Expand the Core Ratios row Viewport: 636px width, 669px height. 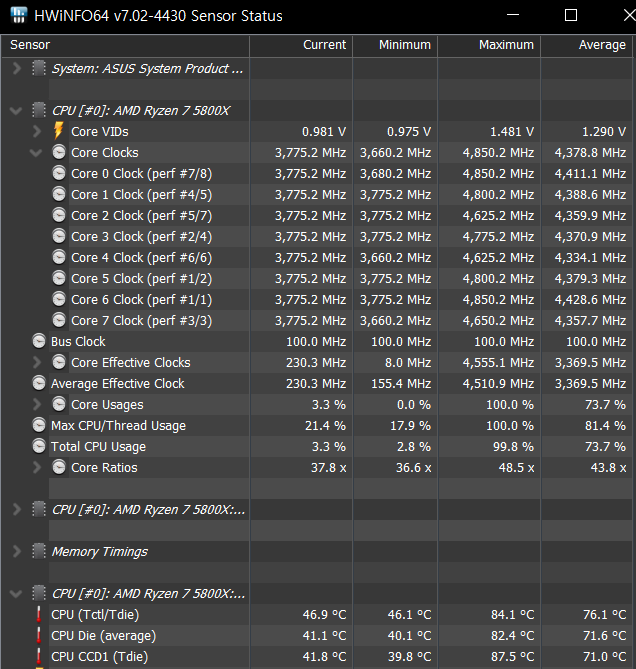(x=37, y=468)
